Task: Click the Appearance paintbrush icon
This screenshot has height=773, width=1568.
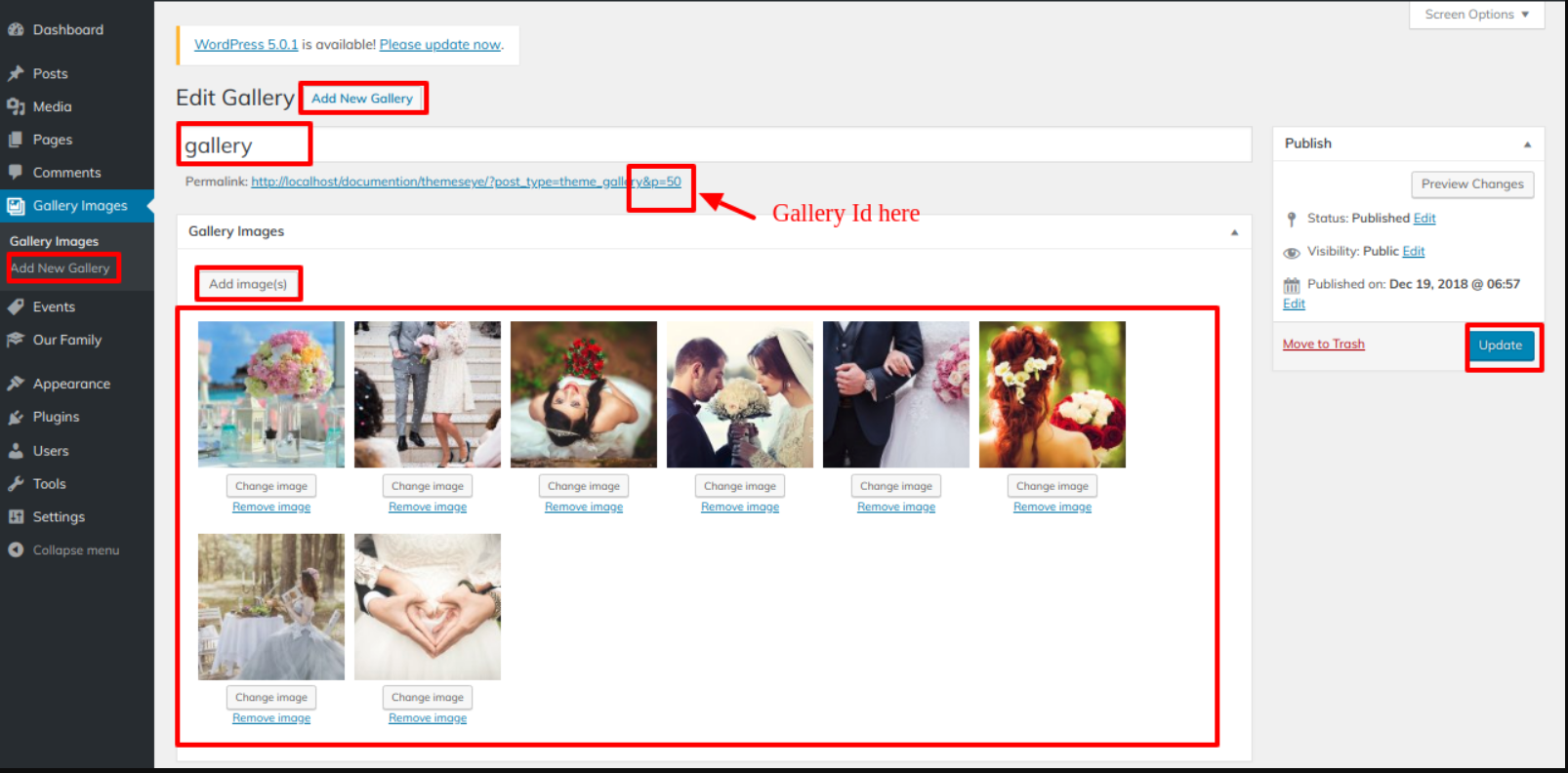Action: tap(16, 385)
